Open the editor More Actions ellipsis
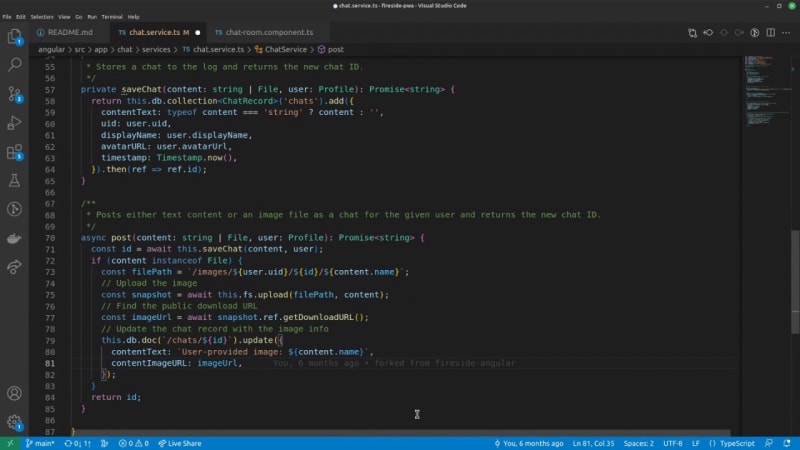This screenshot has width=800, height=450. 786,33
